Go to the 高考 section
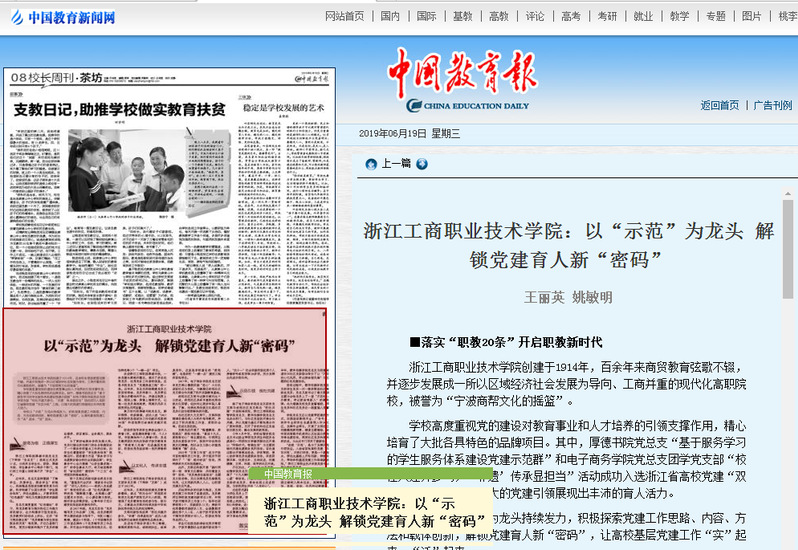 click(571, 17)
